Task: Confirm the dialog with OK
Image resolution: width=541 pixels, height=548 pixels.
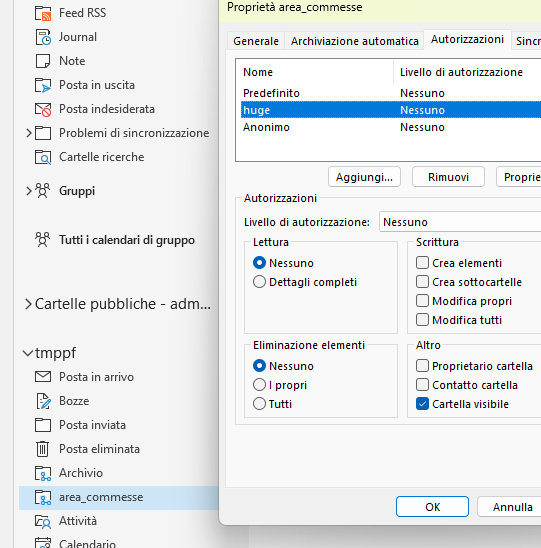Action: click(x=432, y=507)
